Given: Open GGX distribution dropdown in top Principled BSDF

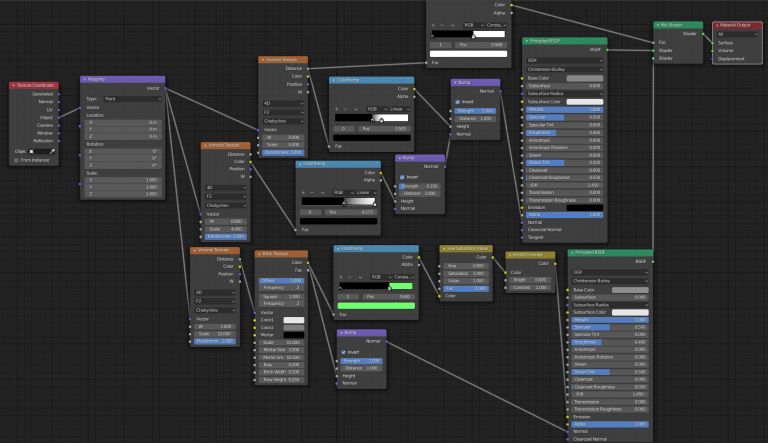Looking at the screenshot, I should [564, 59].
